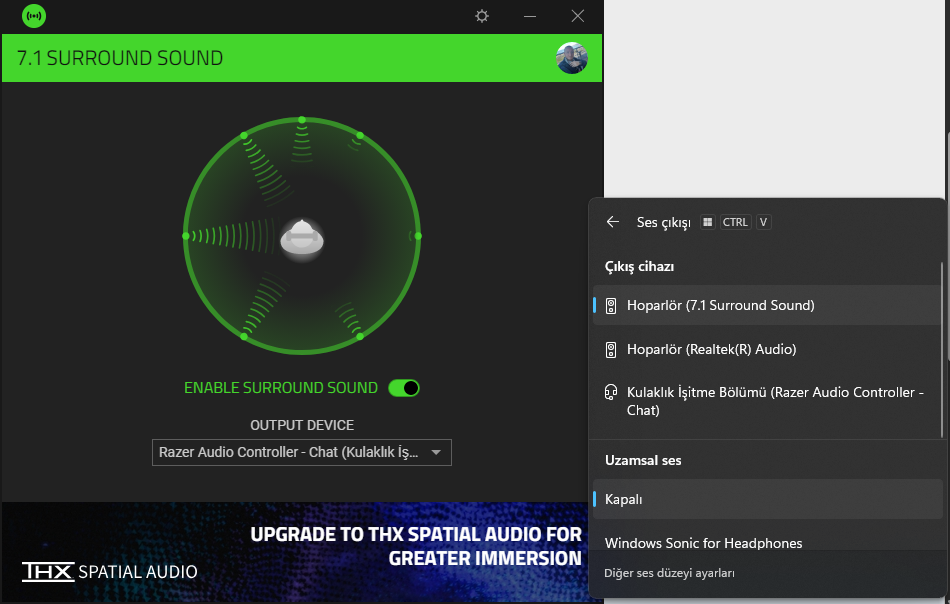
Task: Click headset icon beside Kulaklık İşitme Bölümü
Action: click(611, 392)
